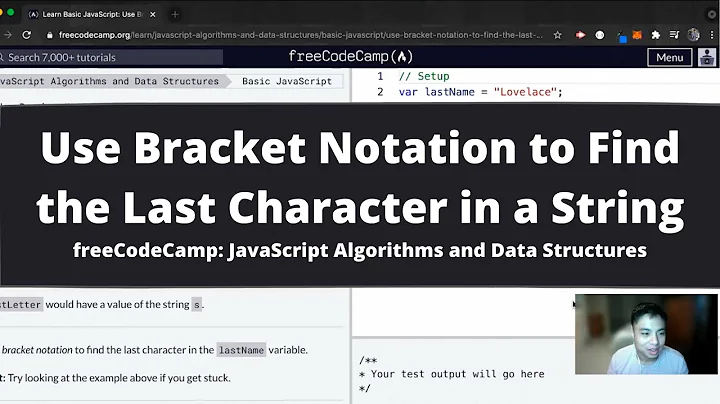
Task: Click code line 'var lastName = "Lovelace";'
Action: pos(480,92)
